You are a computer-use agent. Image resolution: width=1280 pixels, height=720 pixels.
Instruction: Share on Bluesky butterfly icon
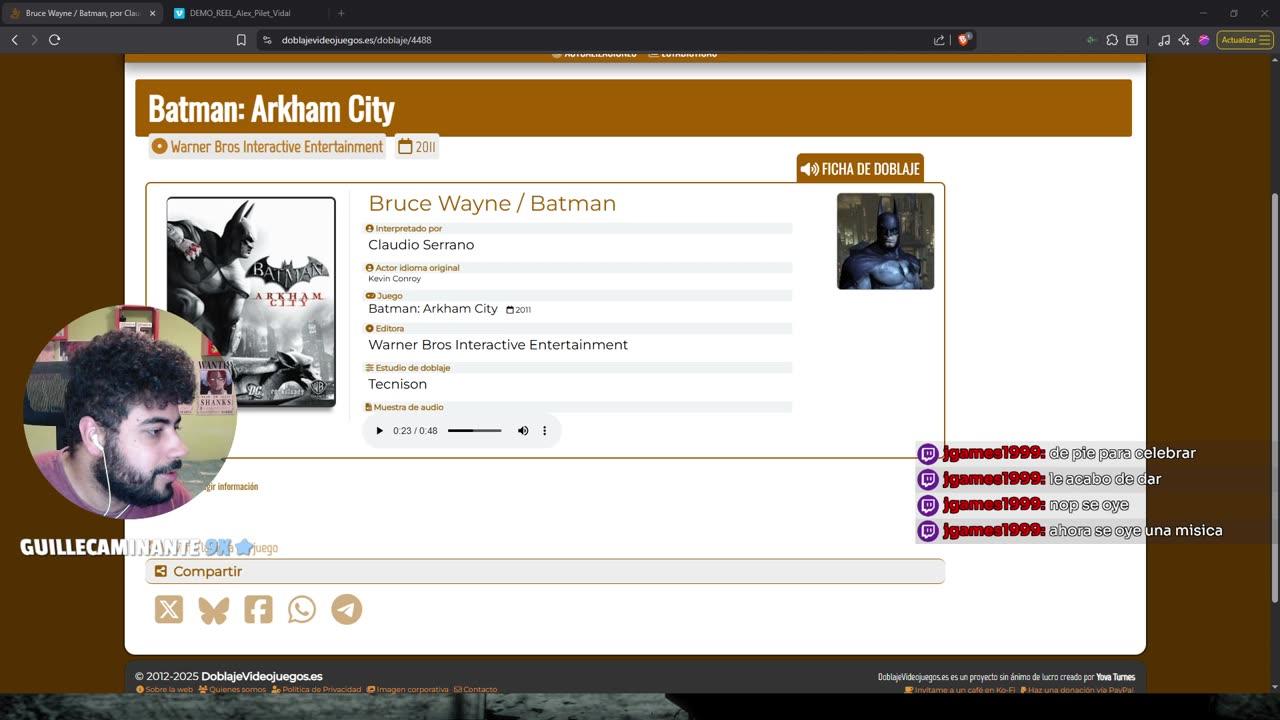214,609
